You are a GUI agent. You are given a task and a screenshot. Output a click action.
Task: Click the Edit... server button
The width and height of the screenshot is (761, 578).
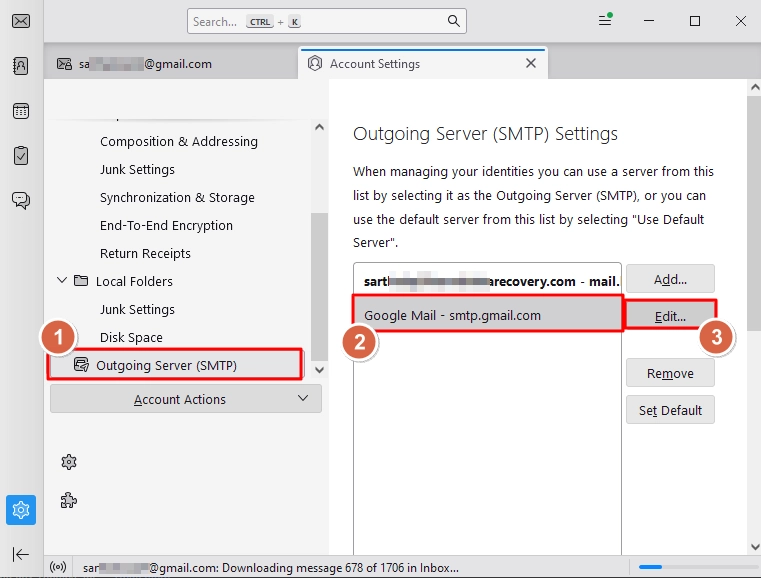point(670,315)
